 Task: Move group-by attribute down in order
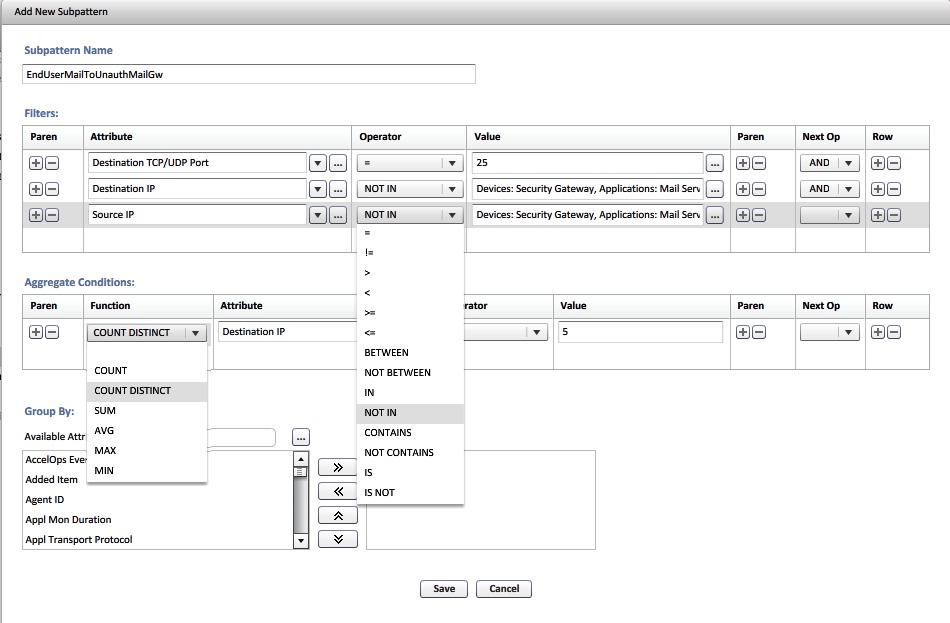click(x=337, y=539)
